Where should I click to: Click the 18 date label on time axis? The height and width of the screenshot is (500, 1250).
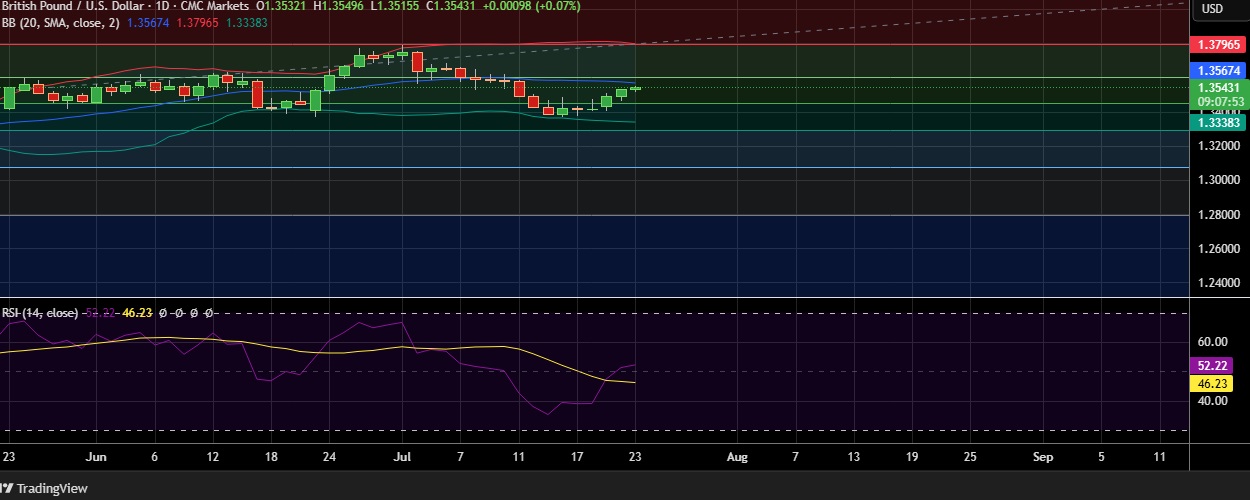(271, 456)
